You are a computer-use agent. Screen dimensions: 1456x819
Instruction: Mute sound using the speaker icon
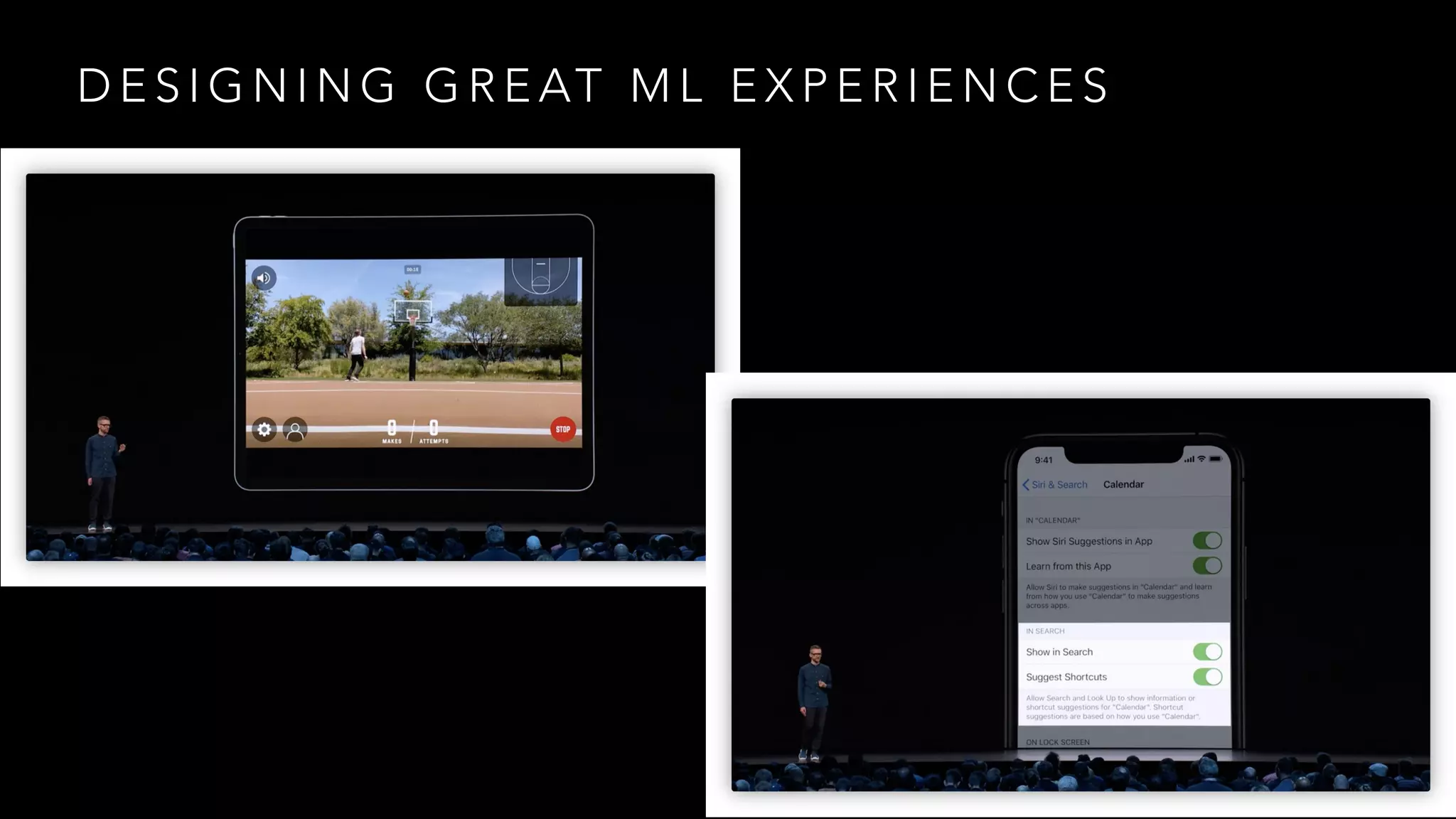click(x=264, y=278)
